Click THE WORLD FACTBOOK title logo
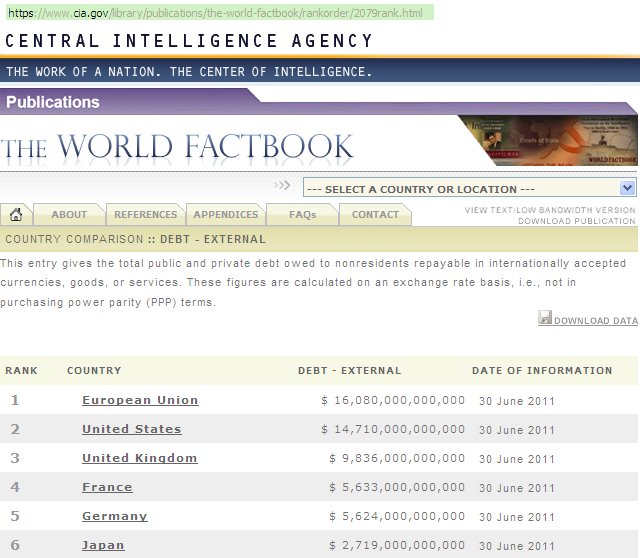Screen dimensions: 640x558 pyautogui.click(x=176, y=146)
